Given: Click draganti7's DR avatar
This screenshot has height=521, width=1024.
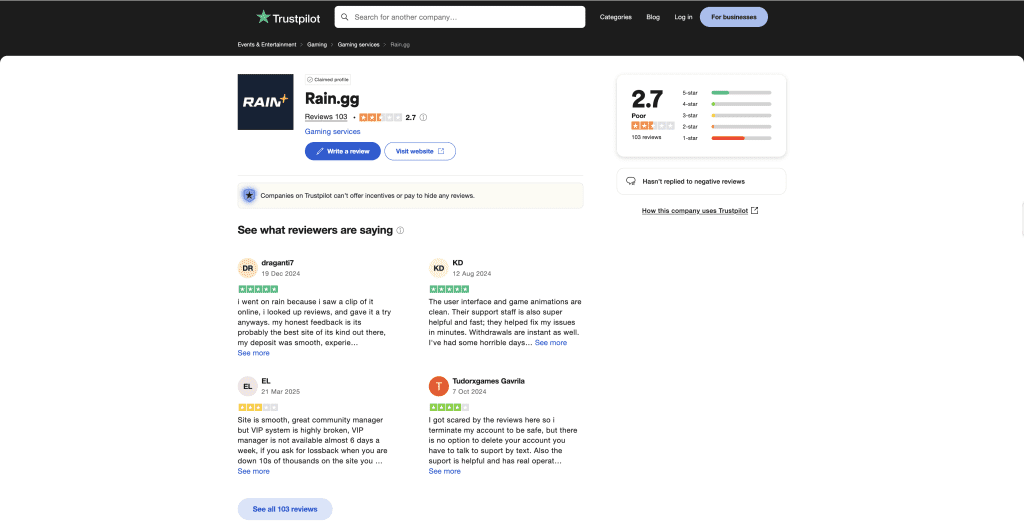Looking at the screenshot, I should (x=247, y=268).
